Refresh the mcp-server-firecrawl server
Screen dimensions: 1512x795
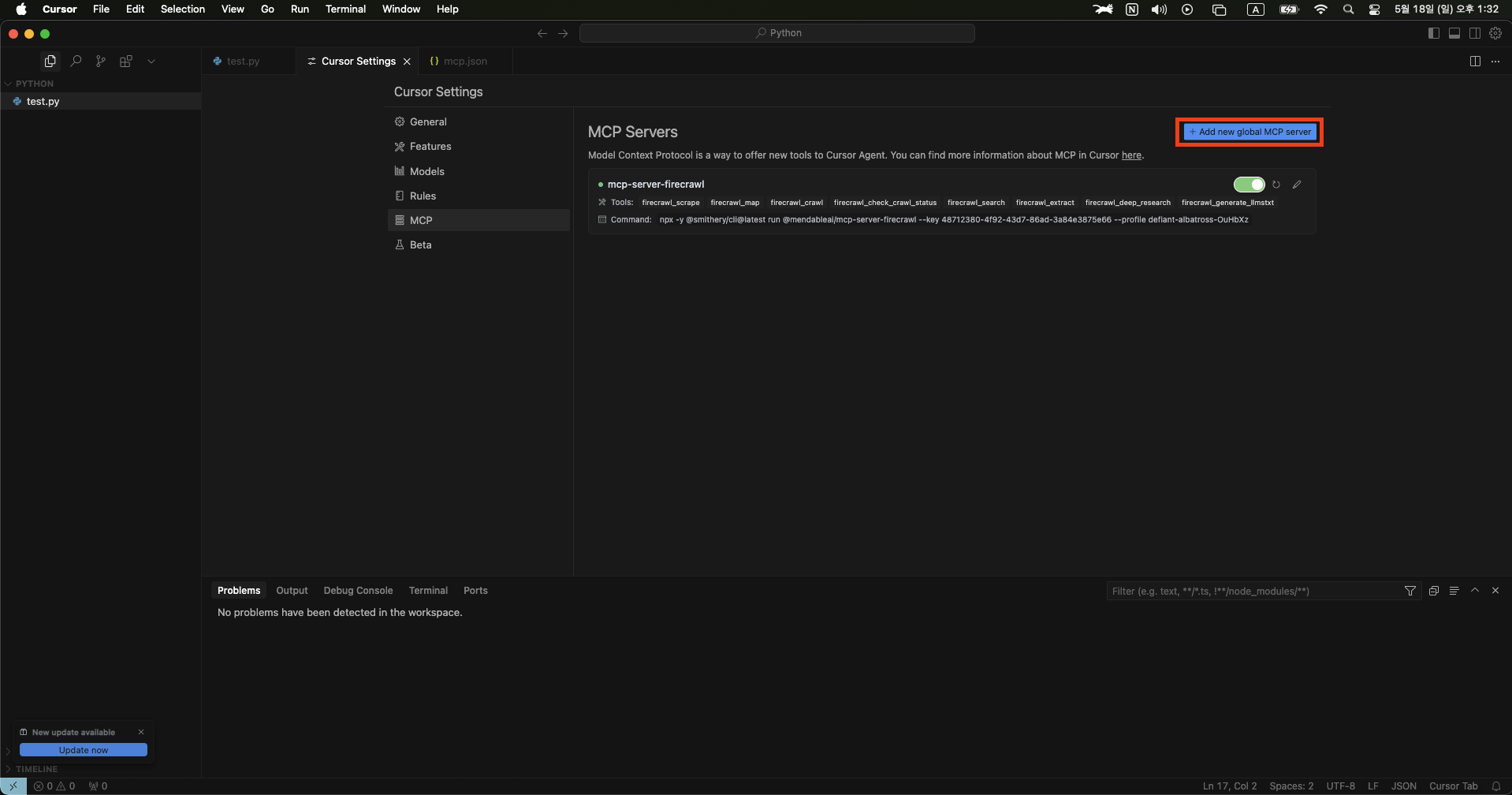tap(1276, 185)
